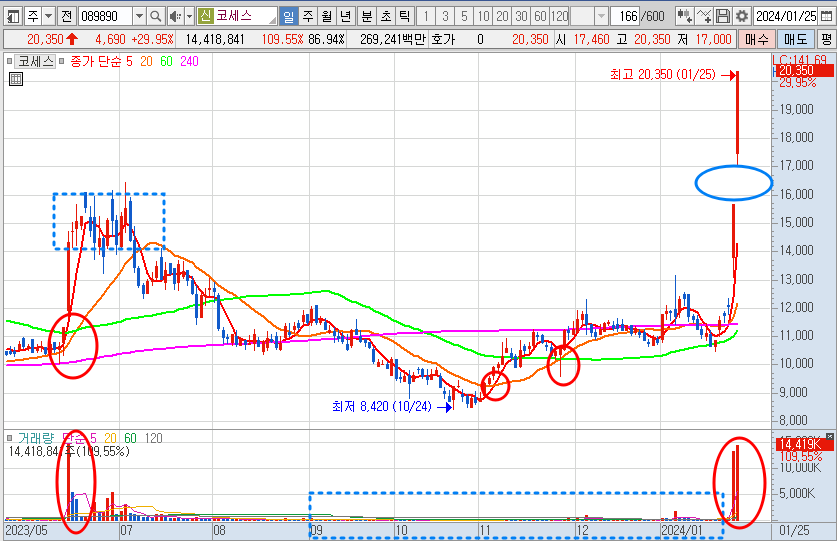
Task: Open the custom interval combo box
Action: pos(589,17)
